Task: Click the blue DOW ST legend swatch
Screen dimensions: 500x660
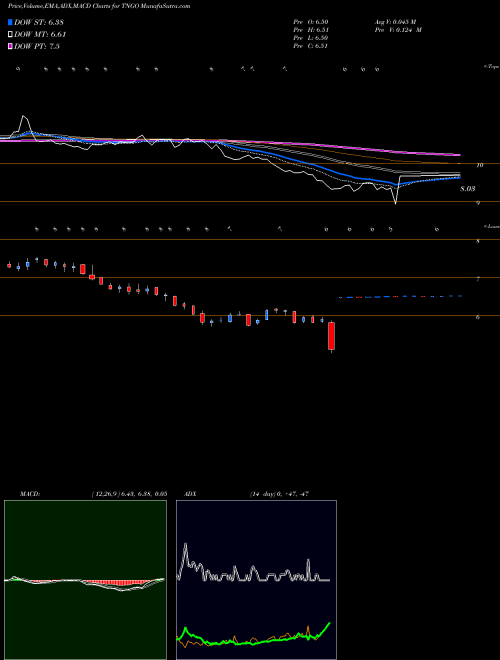Action: (x=11, y=22)
